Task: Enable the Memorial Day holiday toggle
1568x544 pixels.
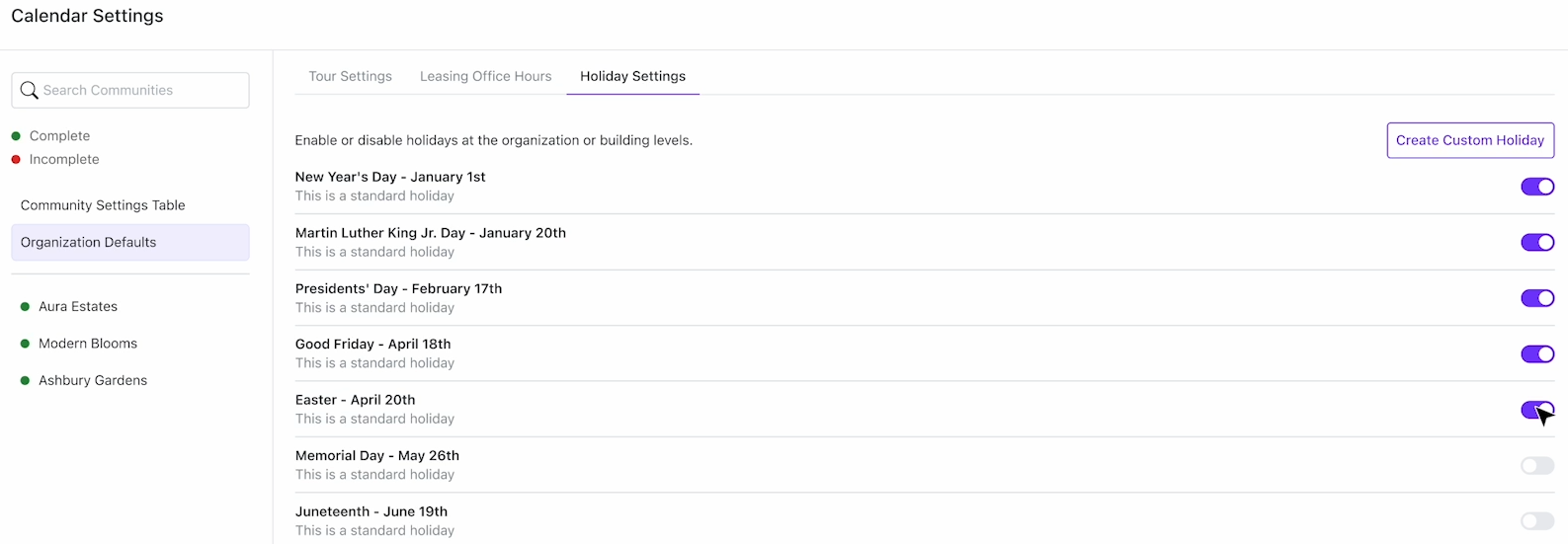Action: pos(1537,465)
